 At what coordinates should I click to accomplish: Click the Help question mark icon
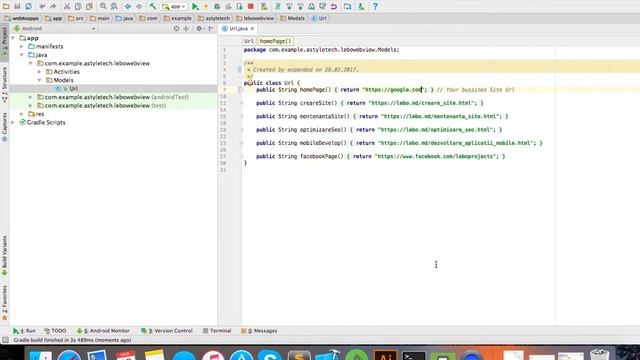coord(375,6)
